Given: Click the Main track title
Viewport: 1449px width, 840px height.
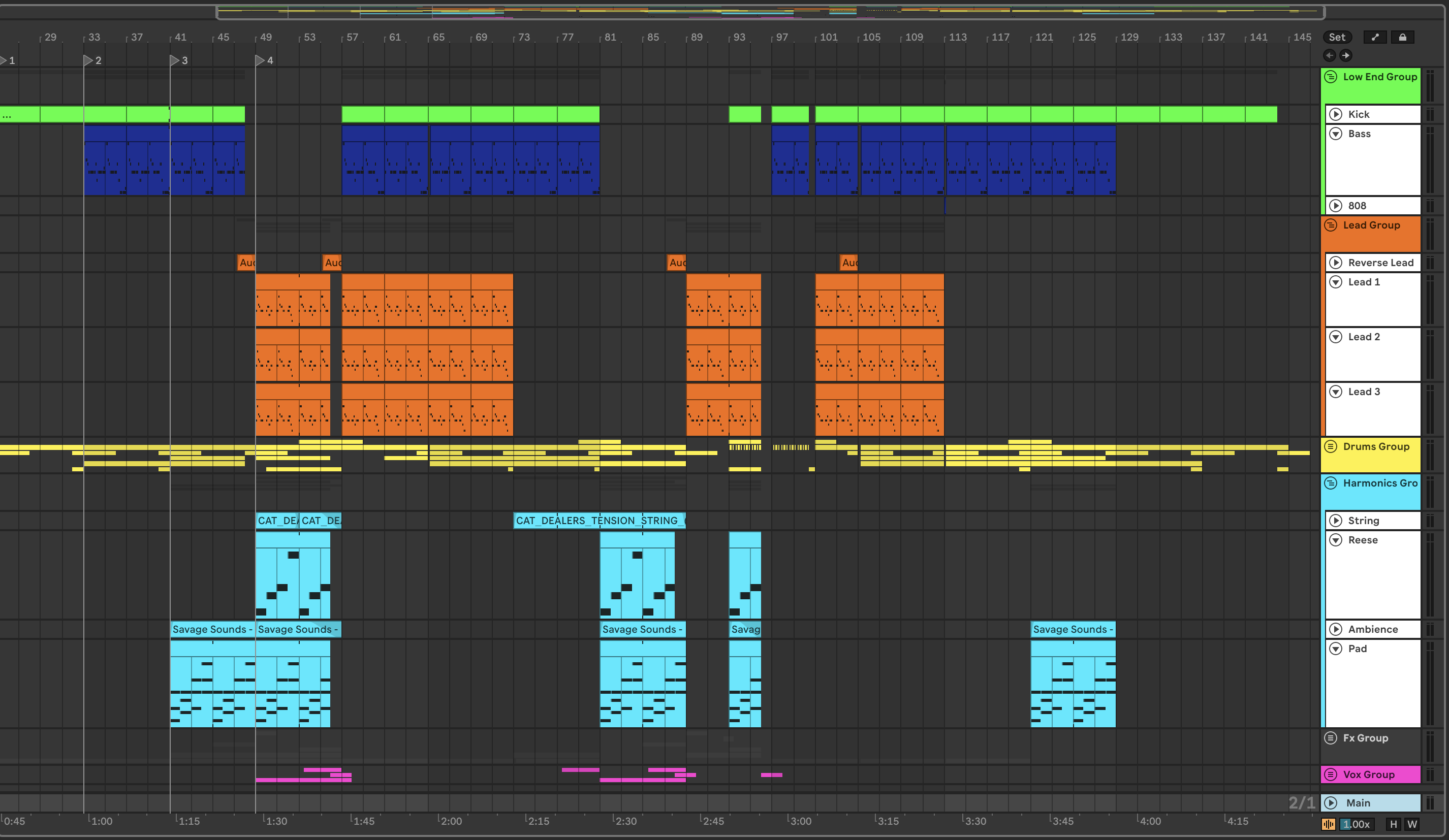Looking at the screenshot, I should click(x=1358, y=802).
